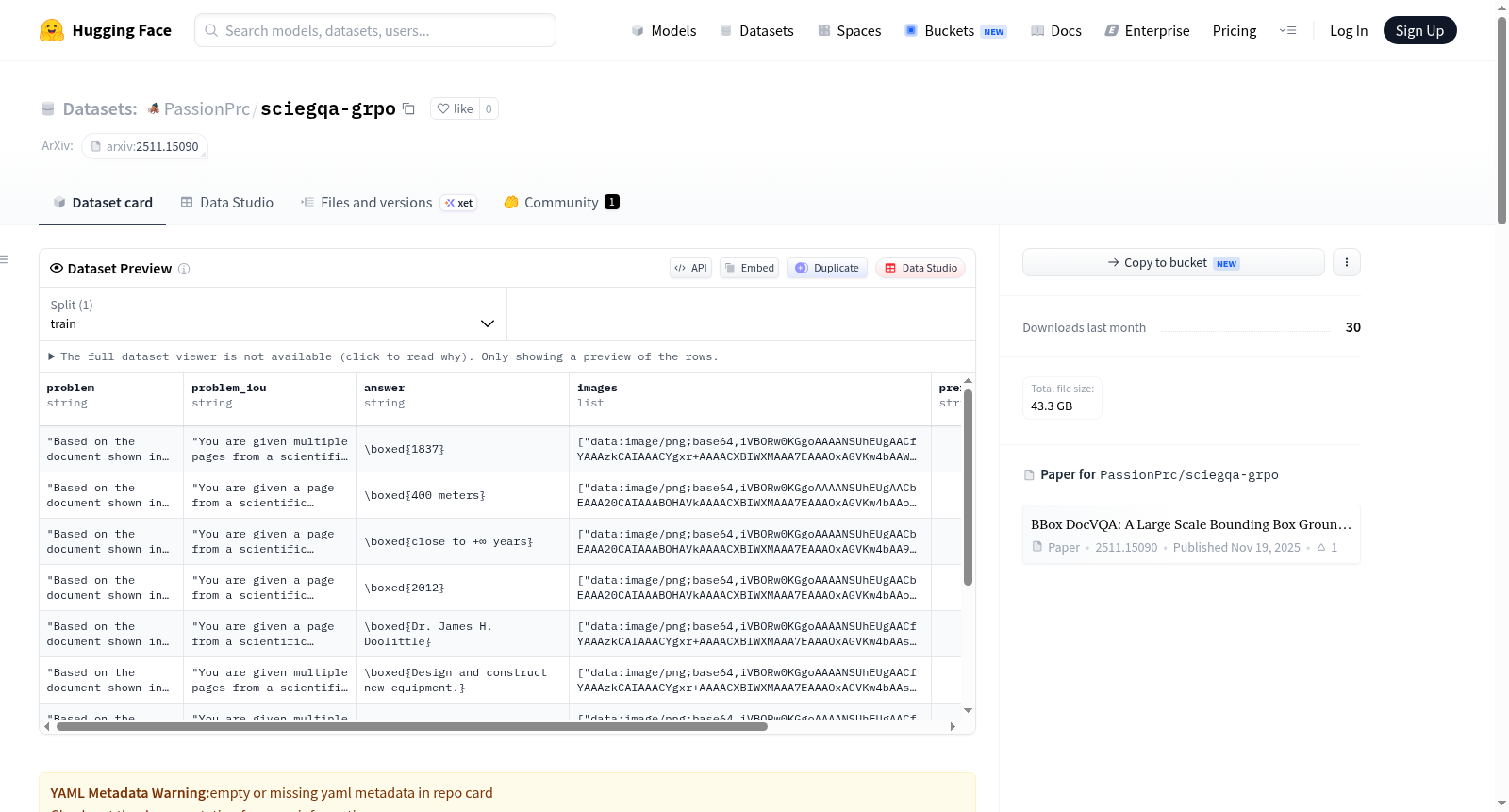Click the Datasets stack icon beside the title
This screenshot has width=1509, height=812.
click(x=48, y=108)
